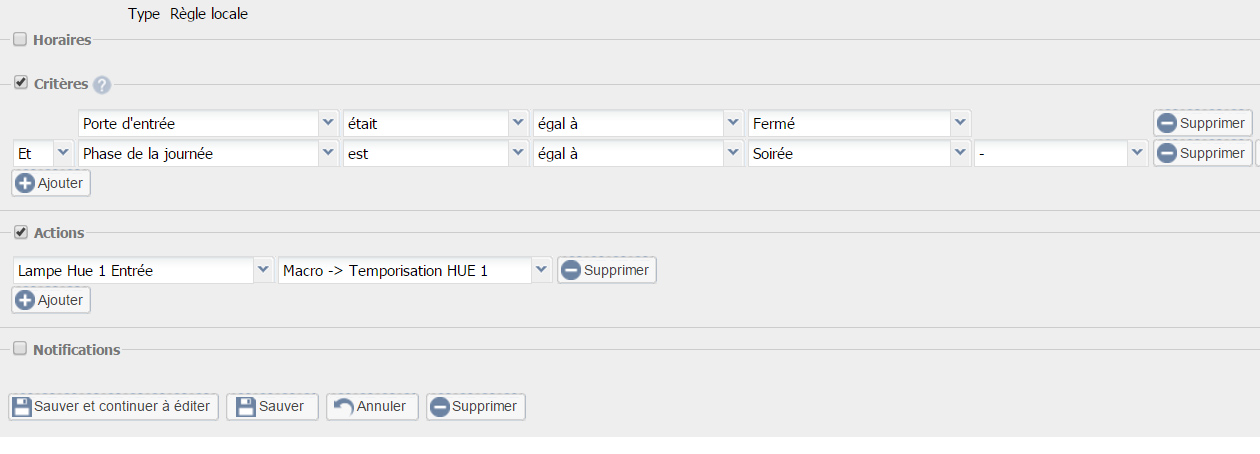Screen dimensions: 1260x454
Task: Click the undo arrow icon on Annuler
Action: coord(343,406)
